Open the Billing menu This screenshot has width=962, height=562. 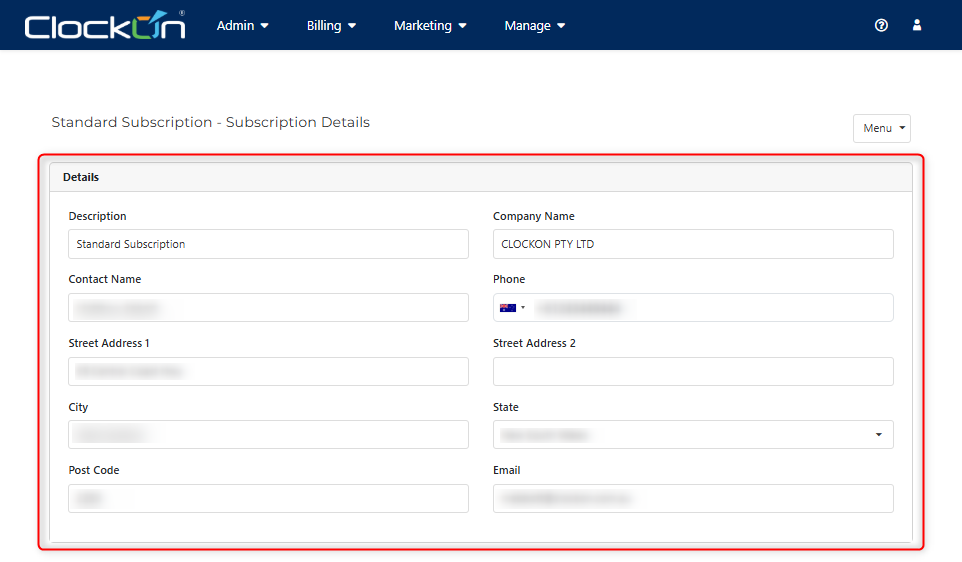pos(331,25)
